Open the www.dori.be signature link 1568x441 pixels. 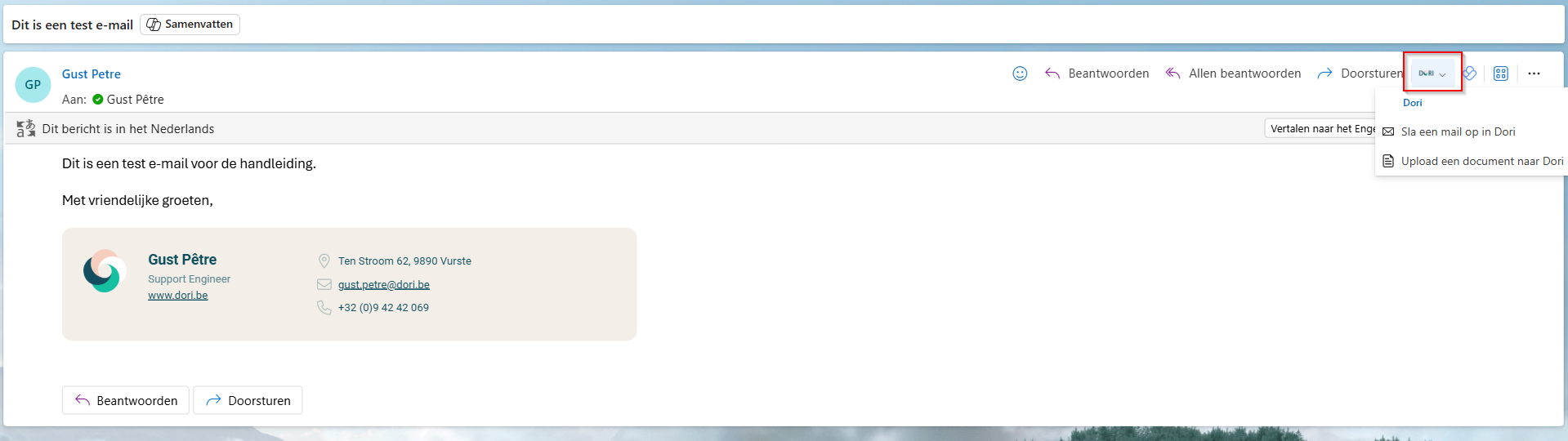pyautogui.click(x=178, y=296)
